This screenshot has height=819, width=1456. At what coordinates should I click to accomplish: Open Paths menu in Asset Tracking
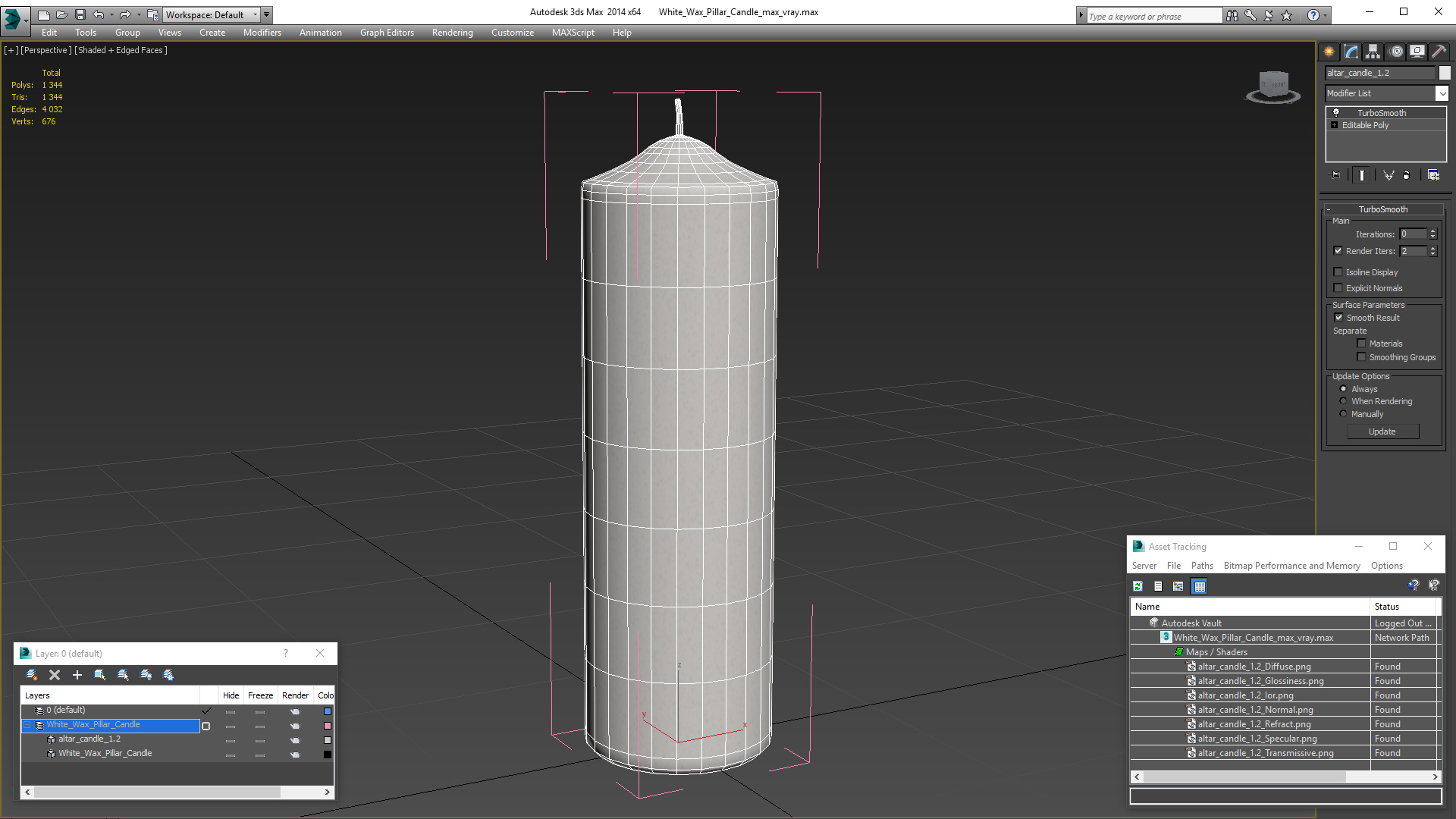pyautogui.click(x=1201, y=566)
